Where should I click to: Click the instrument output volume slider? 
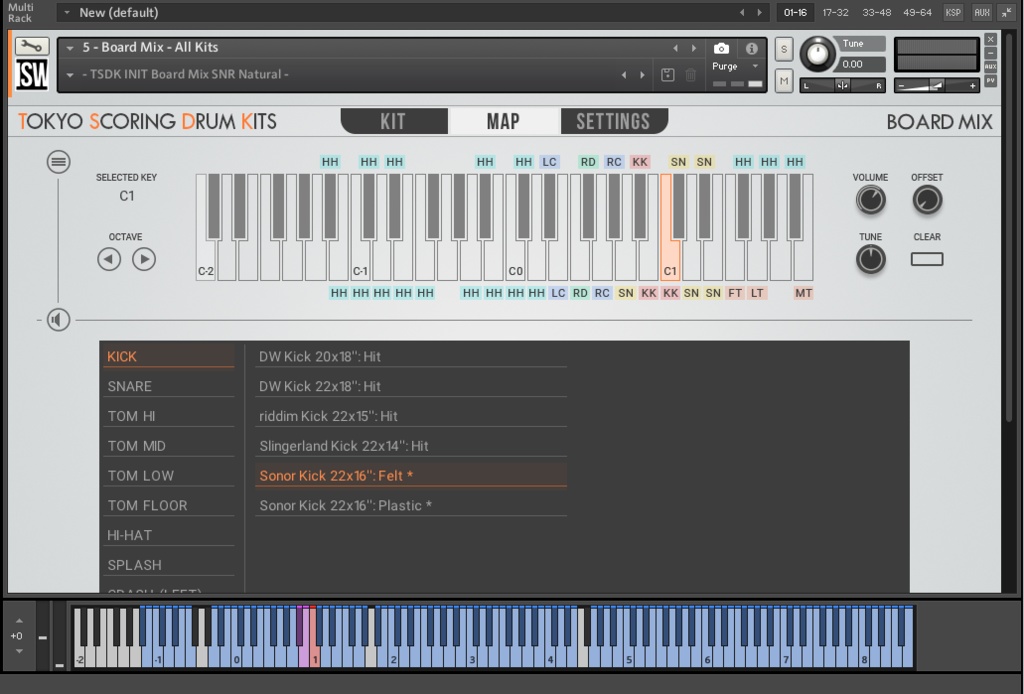[x=936, y=86]
